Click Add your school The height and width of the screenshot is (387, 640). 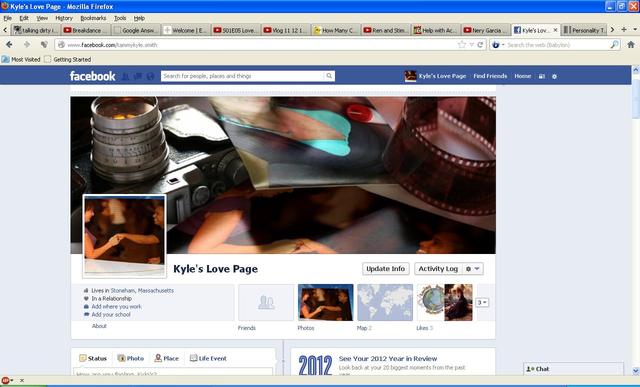pyautogui.click(x=111, y=315)
